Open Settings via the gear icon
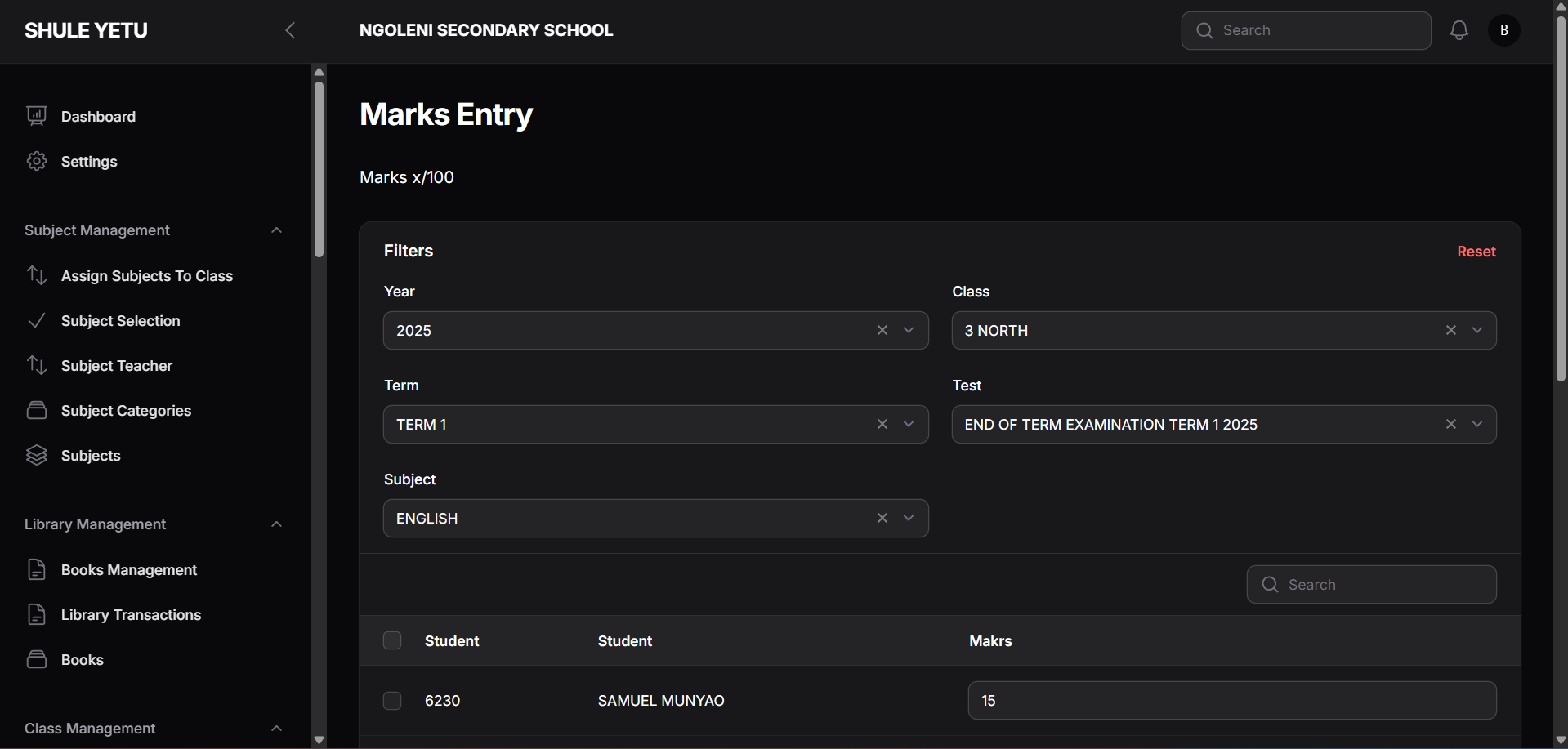This screenshot has height=749, width=1568. click(37, 161)
